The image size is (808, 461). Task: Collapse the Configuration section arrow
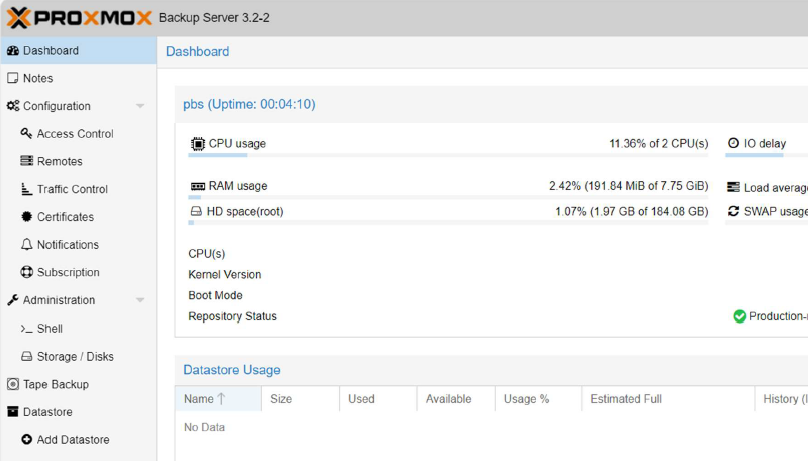click(140, 106)
